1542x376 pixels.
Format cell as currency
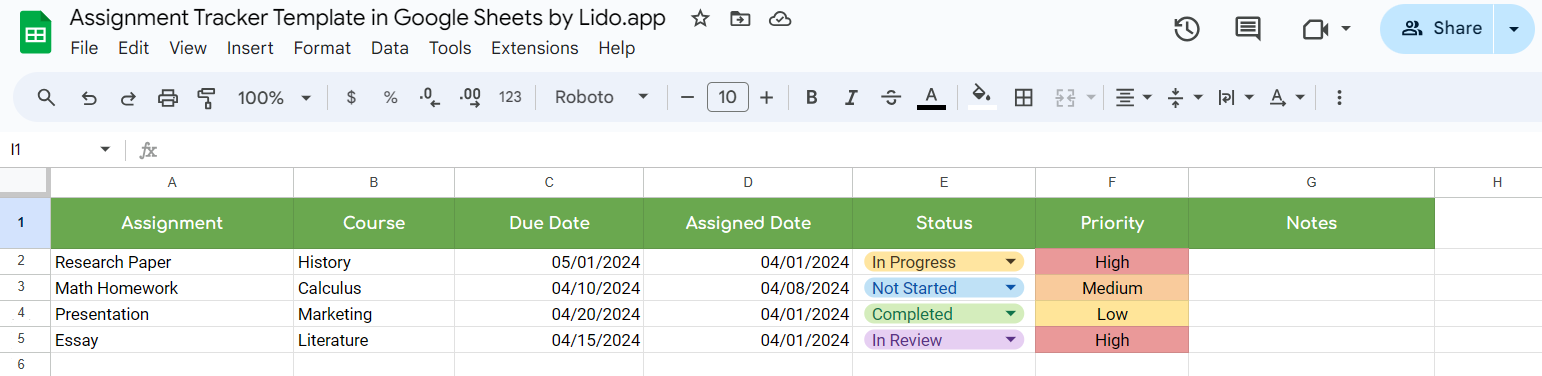351,97
